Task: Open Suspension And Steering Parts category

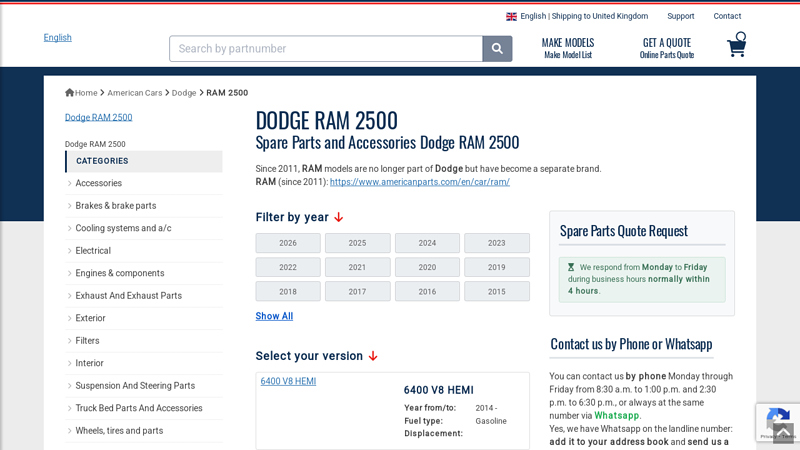Action: pos(135,385)
